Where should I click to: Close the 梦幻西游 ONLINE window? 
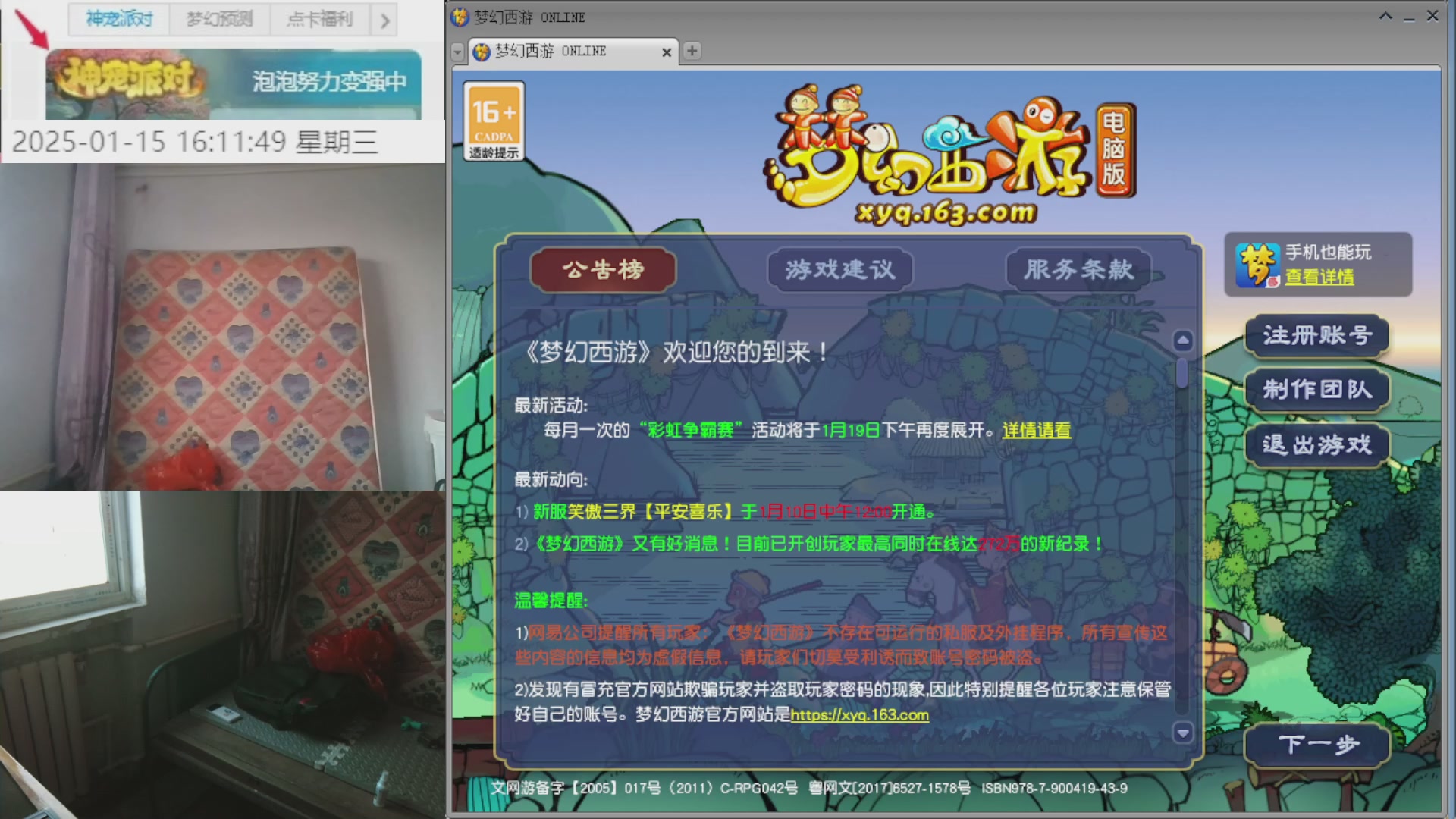pos(1432,16)
